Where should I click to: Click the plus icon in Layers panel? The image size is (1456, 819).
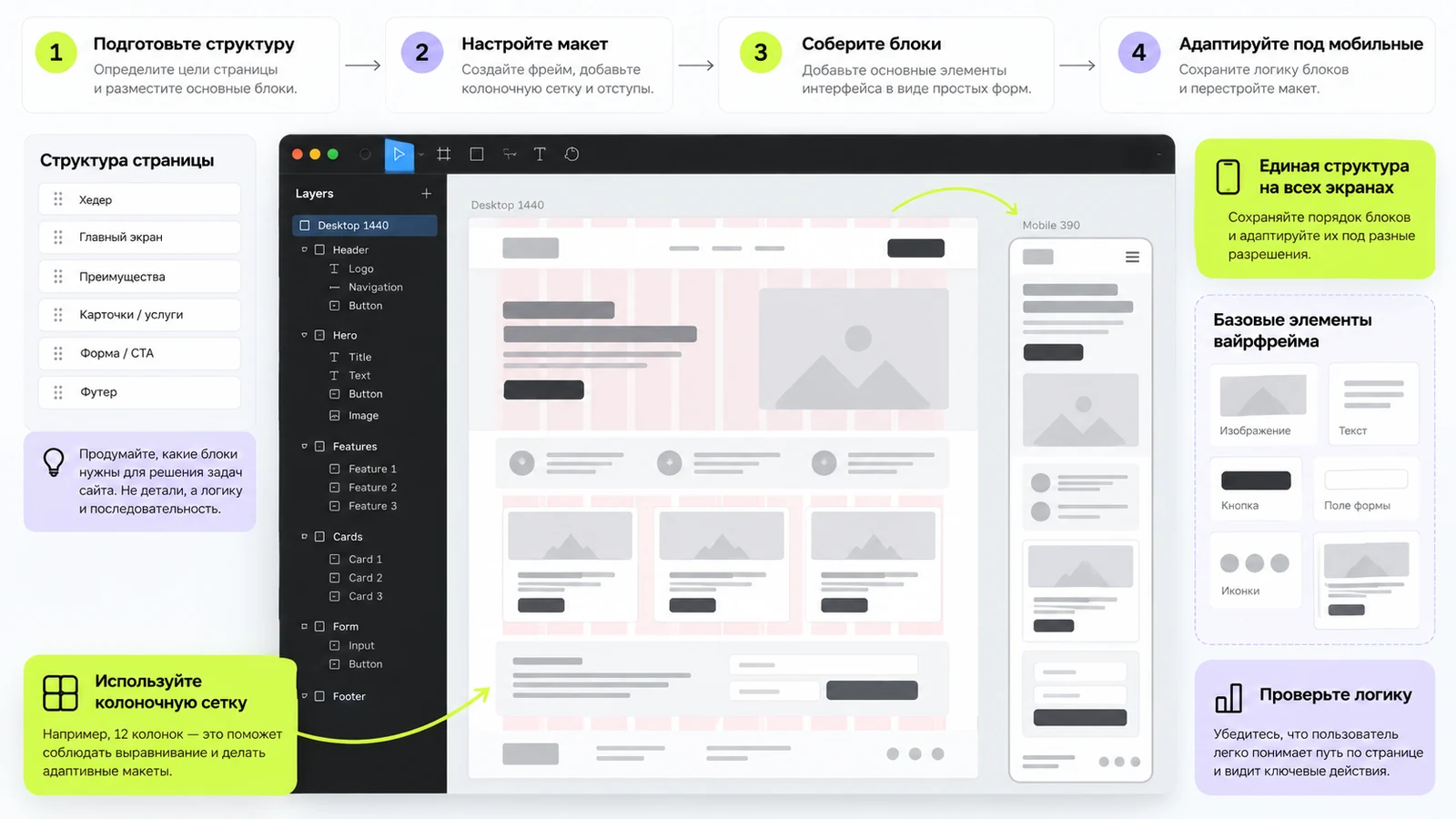(x=426, y=194)
